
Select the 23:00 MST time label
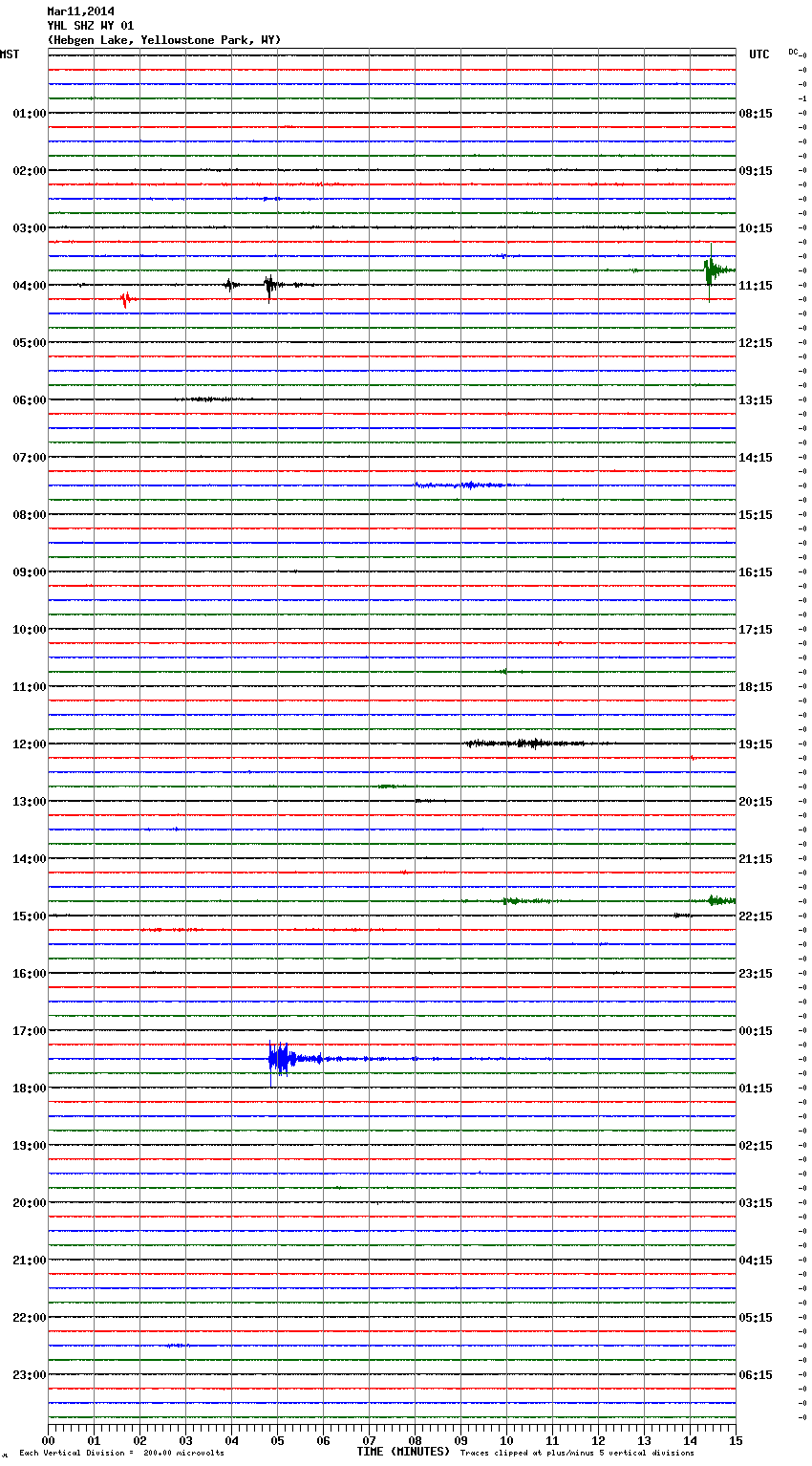(30, 1375)
